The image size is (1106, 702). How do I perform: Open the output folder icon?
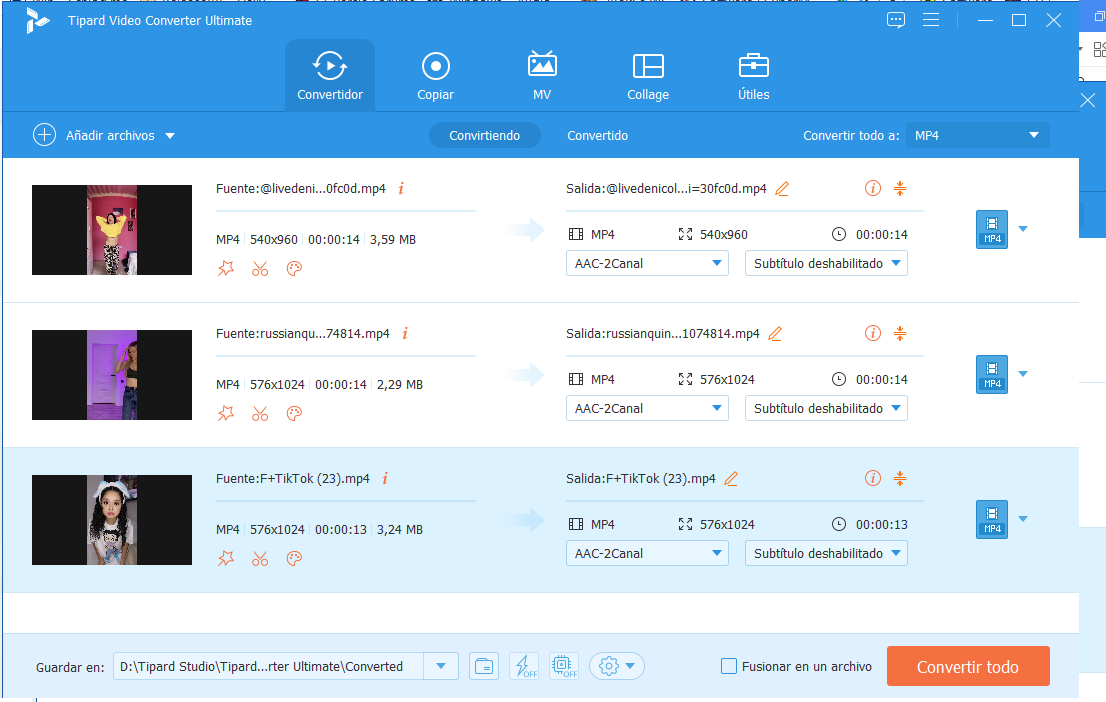[x=484, y=666]
